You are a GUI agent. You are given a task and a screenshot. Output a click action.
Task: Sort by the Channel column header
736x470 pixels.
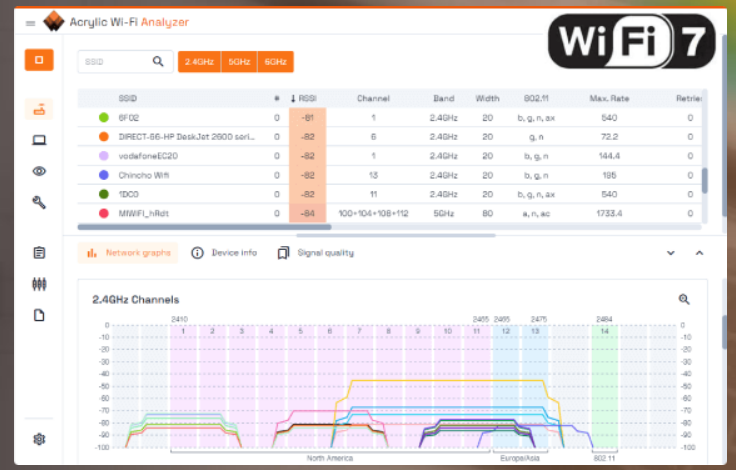(373, 99)
